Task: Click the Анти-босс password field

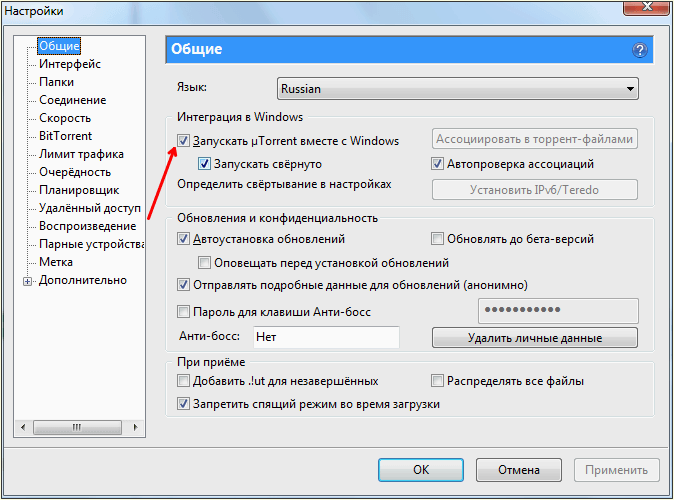Action: 558,311
